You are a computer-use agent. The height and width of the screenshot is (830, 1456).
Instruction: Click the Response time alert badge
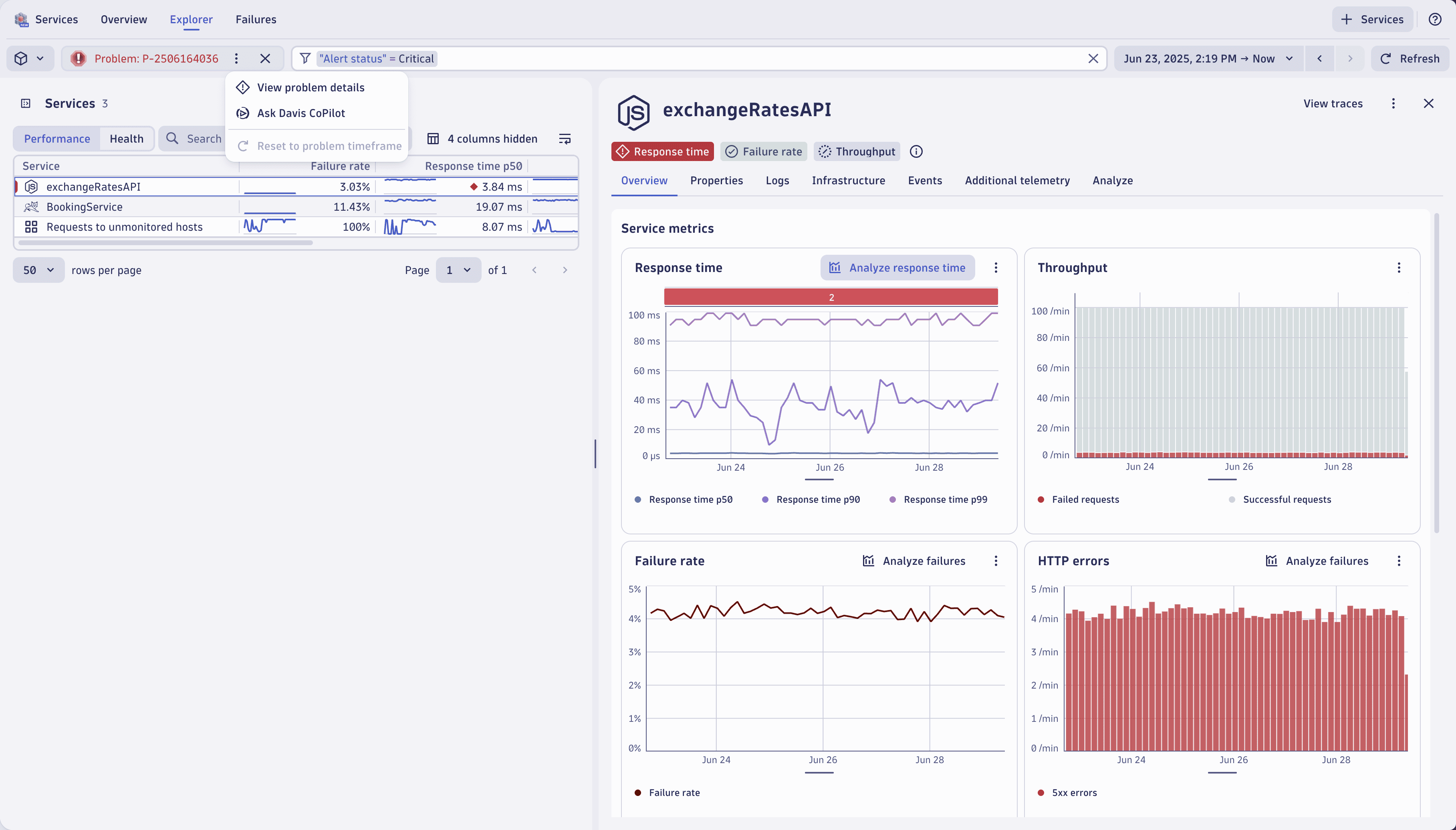click(662, 151)
